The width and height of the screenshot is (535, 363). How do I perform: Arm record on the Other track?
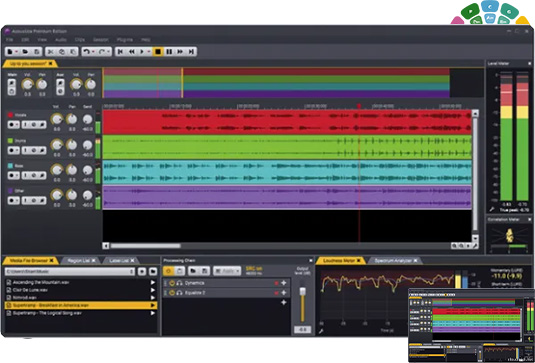[x=12, y=201]
